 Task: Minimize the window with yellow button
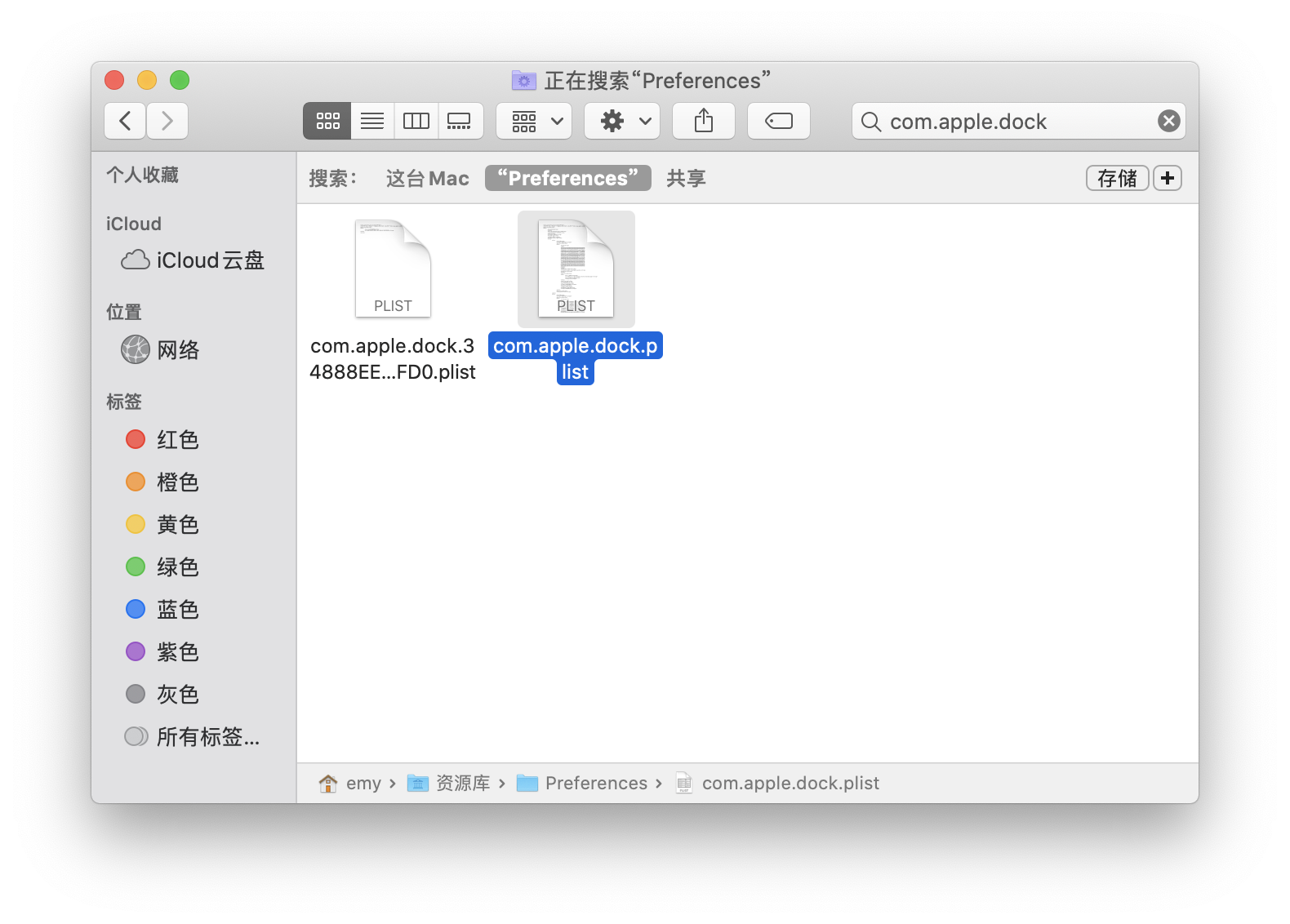coord(147,80)
